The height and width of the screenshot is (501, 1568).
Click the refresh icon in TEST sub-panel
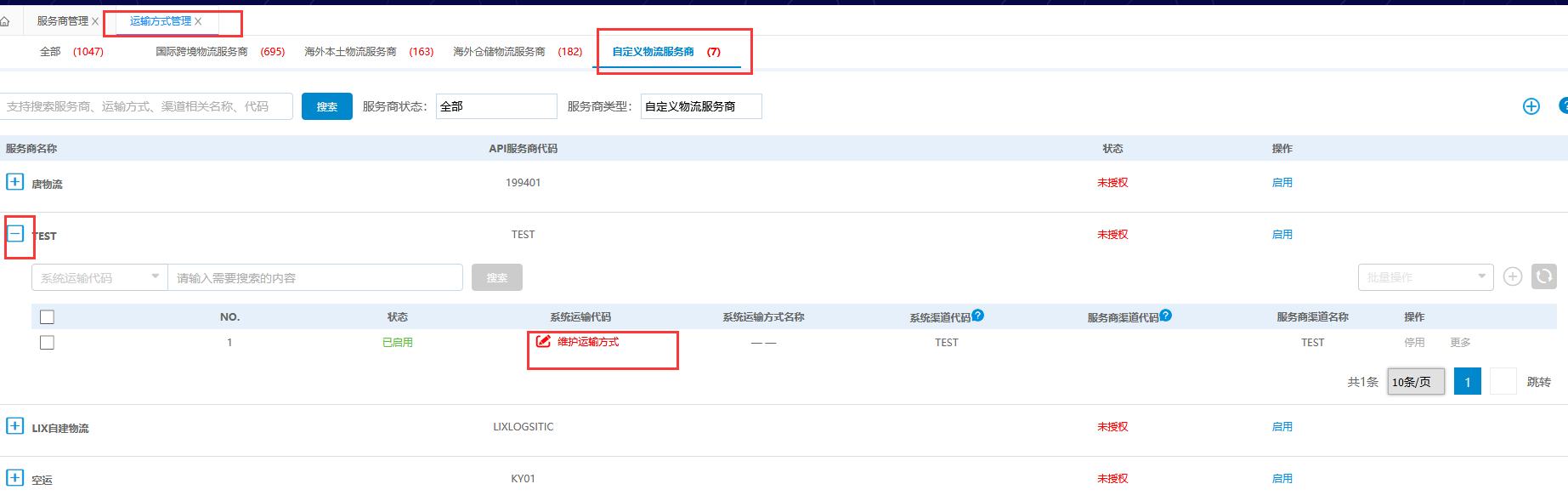pos(1543,276)
